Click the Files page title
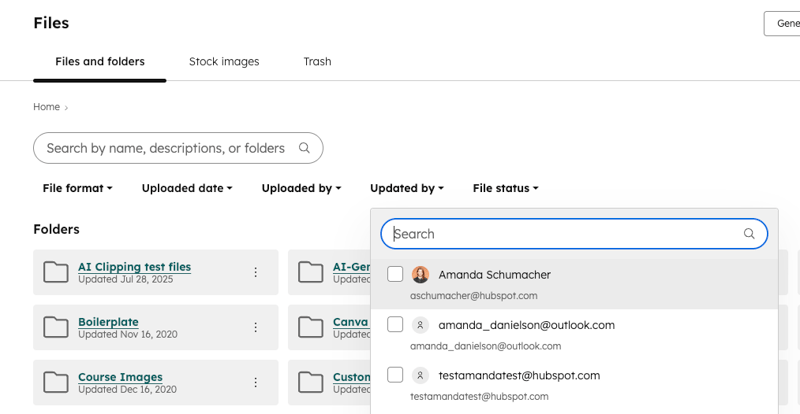The image size is (800, 414). 51,23
